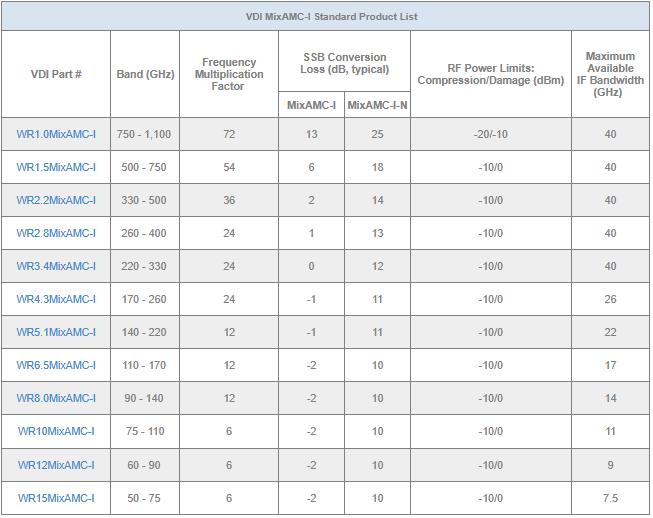Click the MixAMC-I-N sub-column header

pyautogui.click(x=377, y=105)
